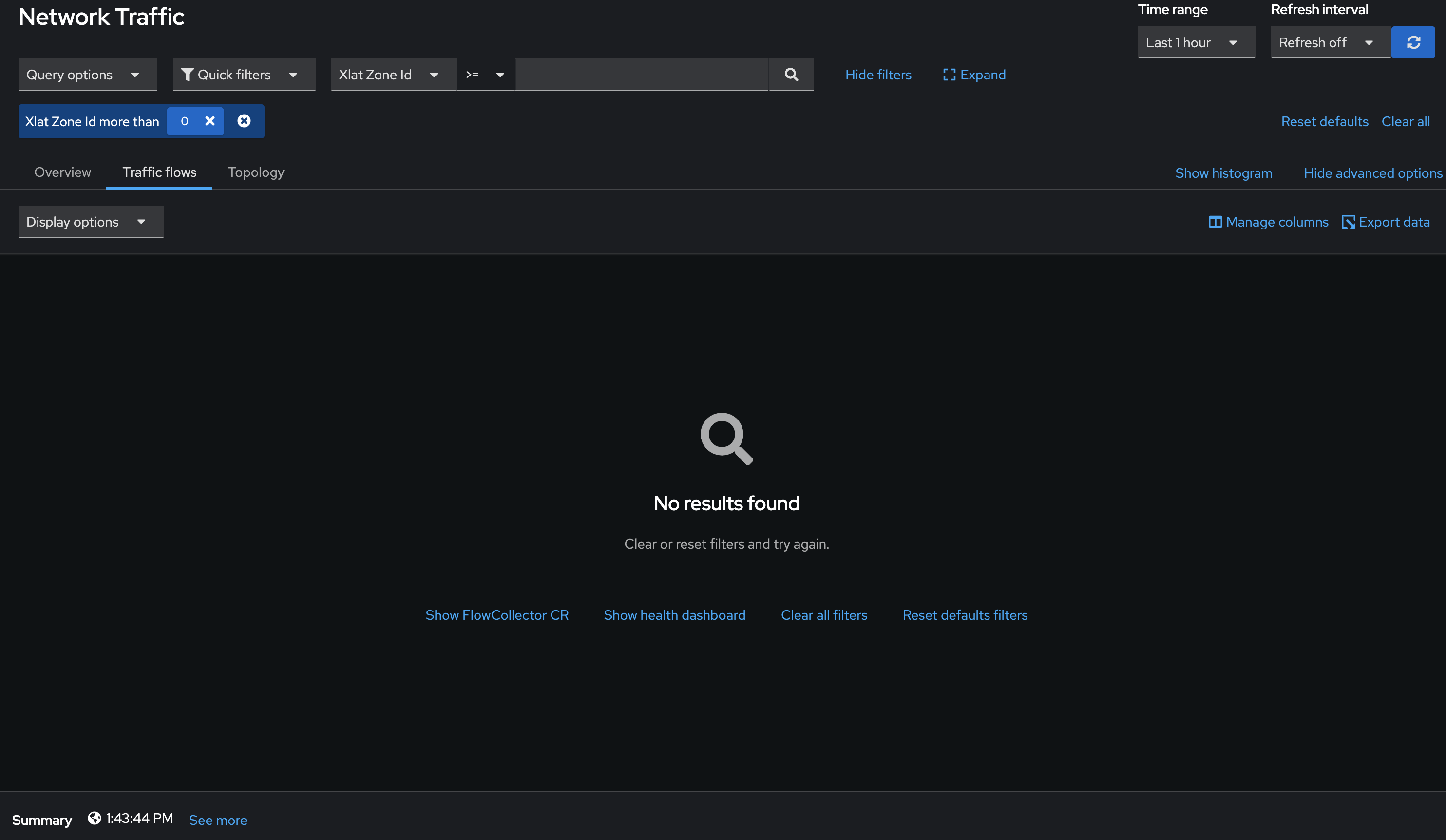This screenshot has height=840, width=1446.
Task: Open the Refresh off interval dropdown
Action: click(1330, 42)
